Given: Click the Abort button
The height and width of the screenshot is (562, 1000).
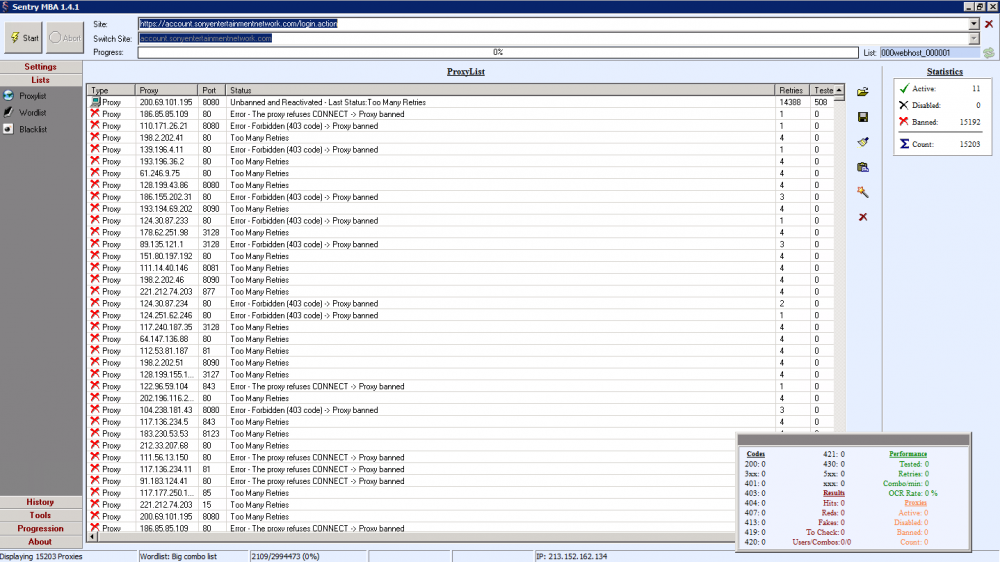Looking at the screenshot, I should click(65, 38).
